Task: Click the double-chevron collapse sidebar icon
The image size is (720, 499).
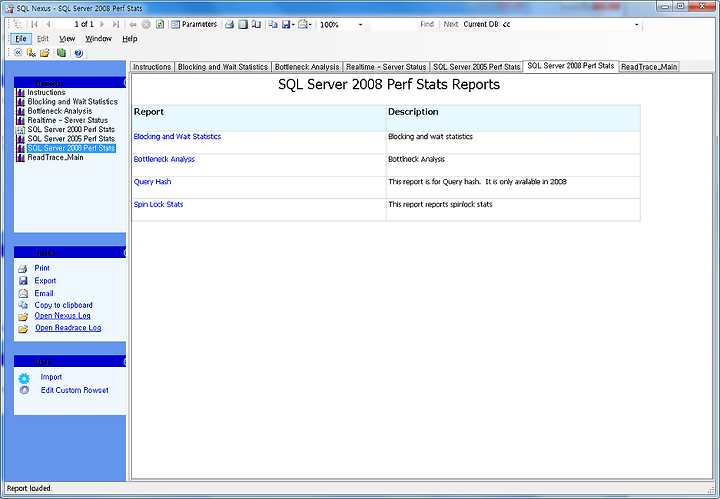Action: point(18,53)
